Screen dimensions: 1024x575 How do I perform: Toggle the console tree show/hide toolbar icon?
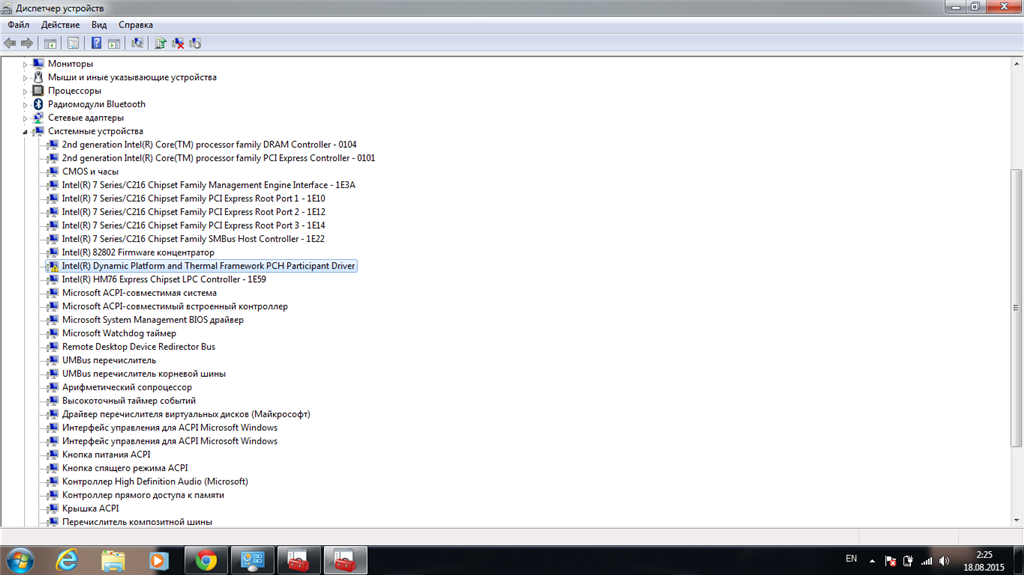(x=50, y=43)
